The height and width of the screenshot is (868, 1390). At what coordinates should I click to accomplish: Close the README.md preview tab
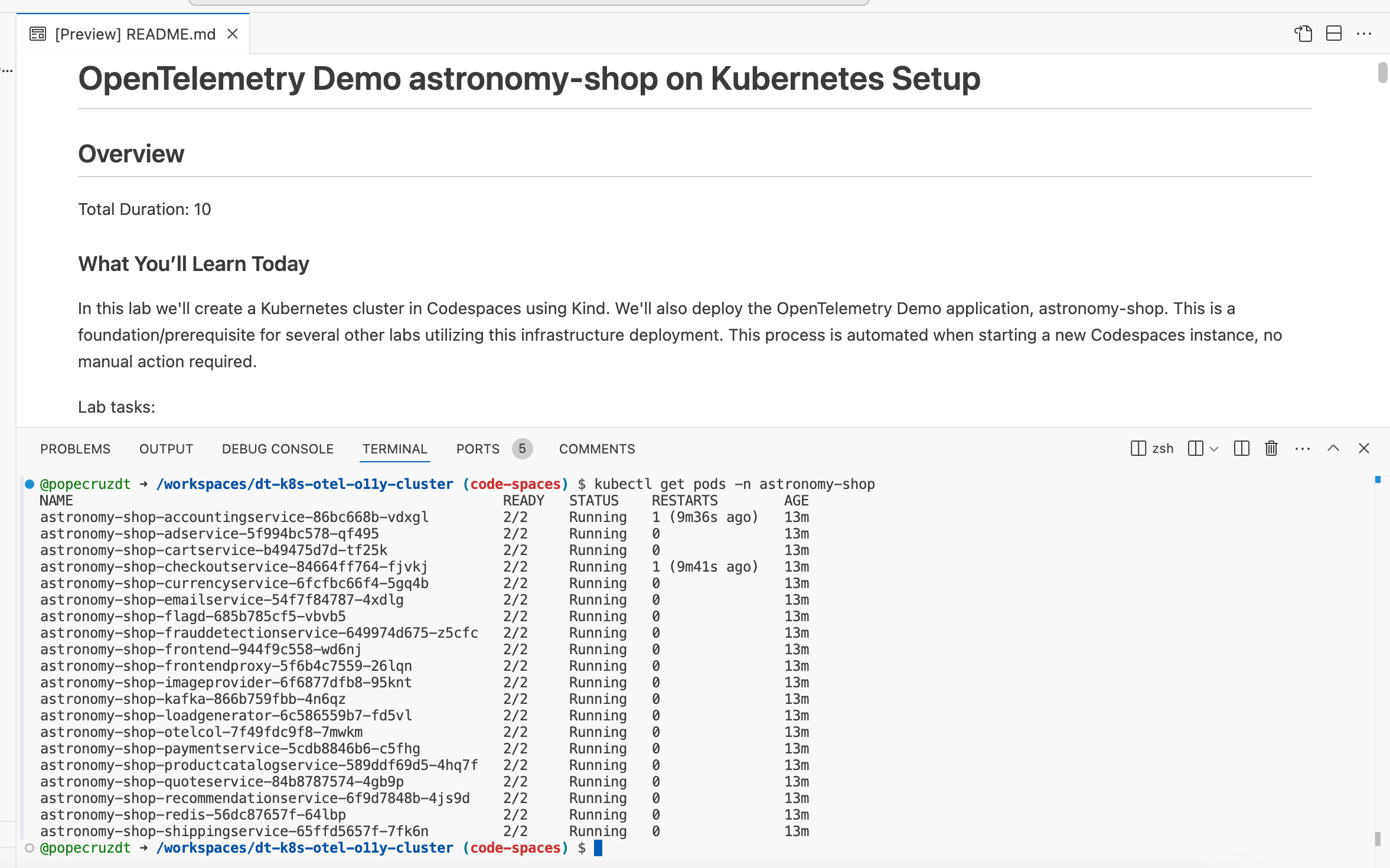pos(233,34)
